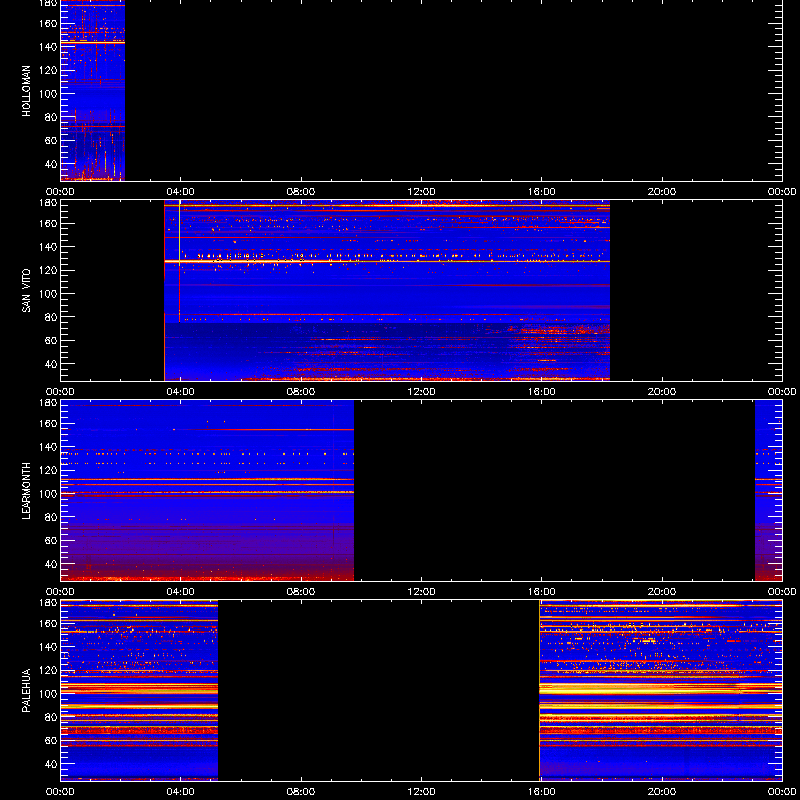Click the LEARMONTH station axis label
This screenshot has width=800, height=800.
tap(26, 491)
